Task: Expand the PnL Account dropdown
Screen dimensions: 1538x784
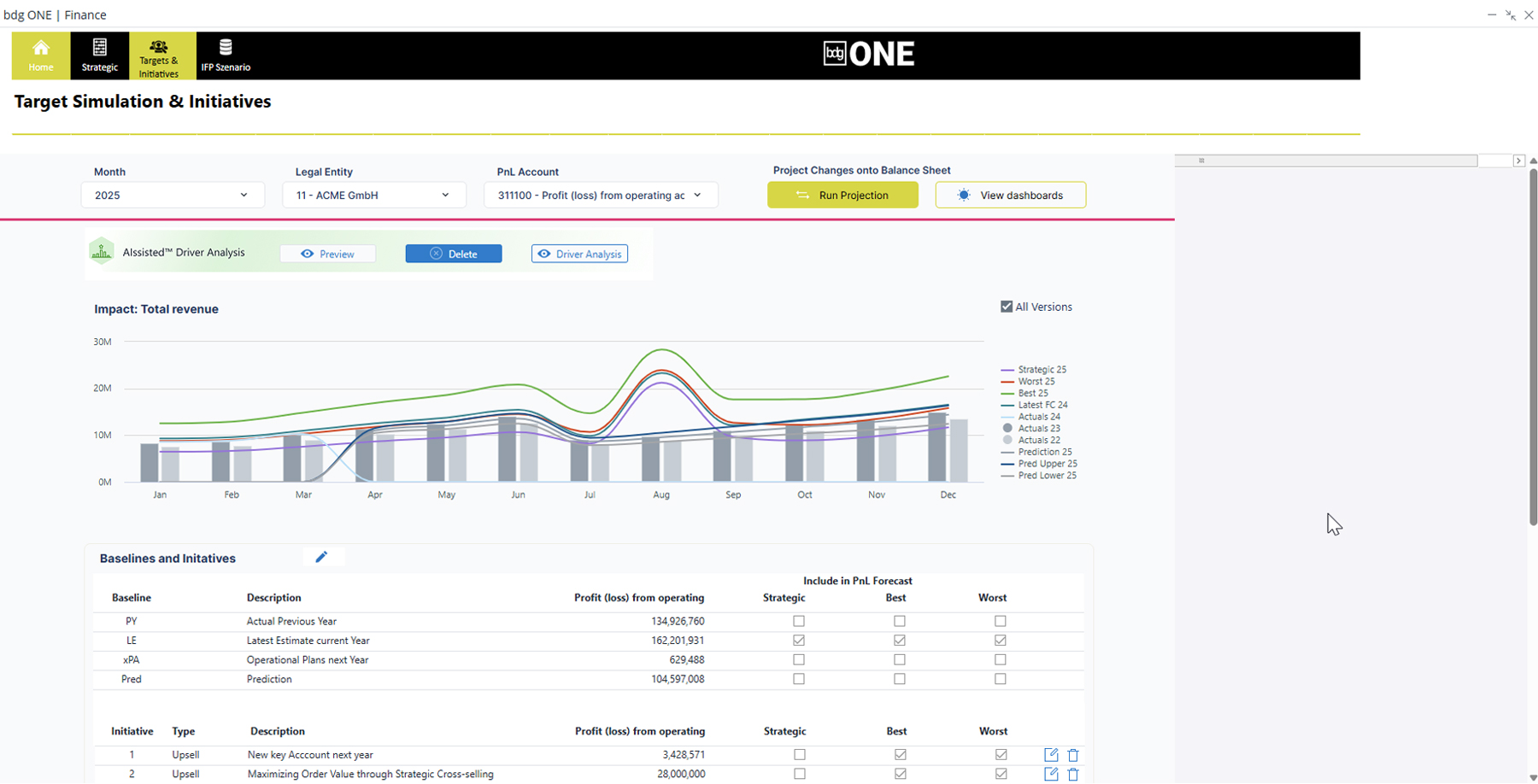Action: tap(600, 195)
